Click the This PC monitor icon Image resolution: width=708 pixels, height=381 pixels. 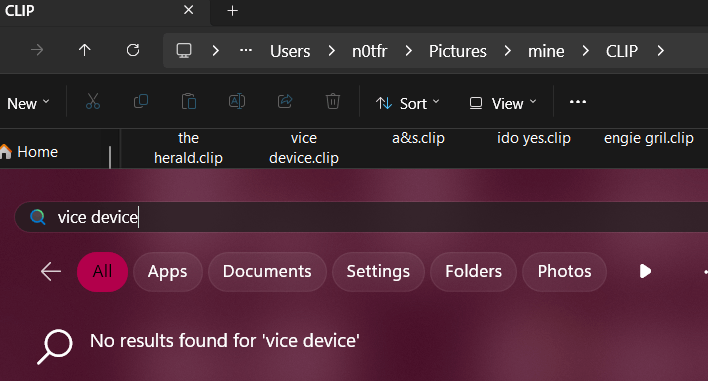184,51
